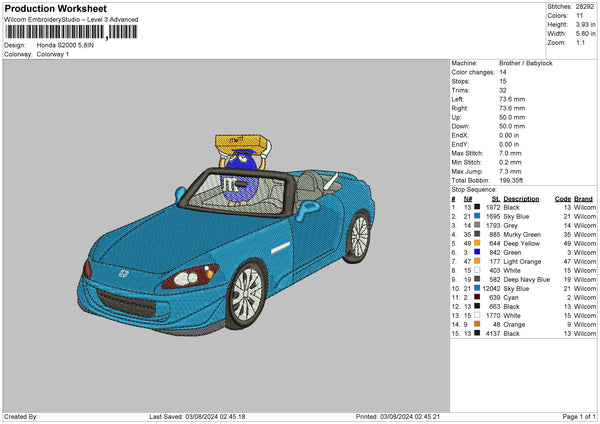600x424 pixels.
Task: Select the Murky Green color swatch
Action: tap(477, 234)
